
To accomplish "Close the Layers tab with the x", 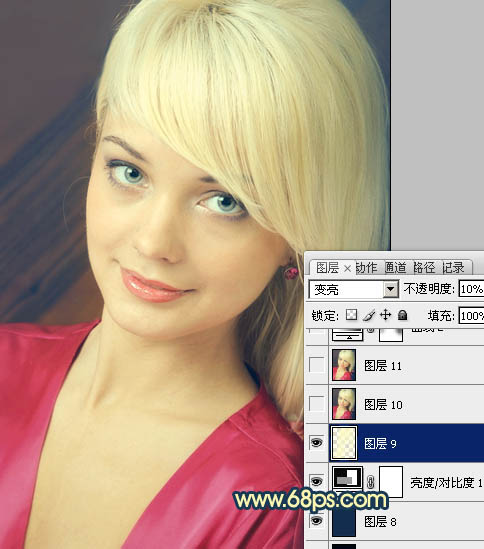I will 347,269.
